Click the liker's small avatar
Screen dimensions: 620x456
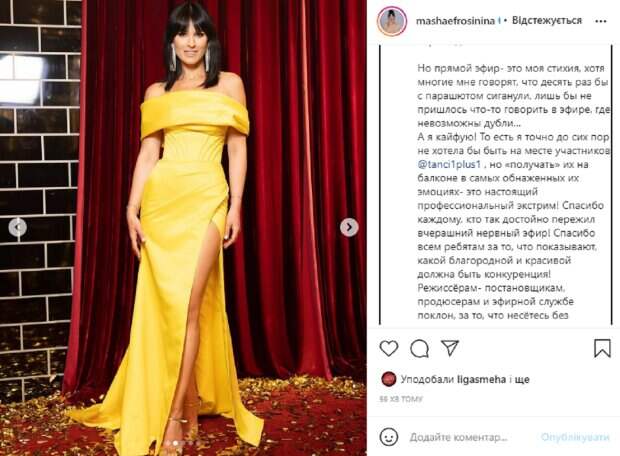tap(389, 379)
